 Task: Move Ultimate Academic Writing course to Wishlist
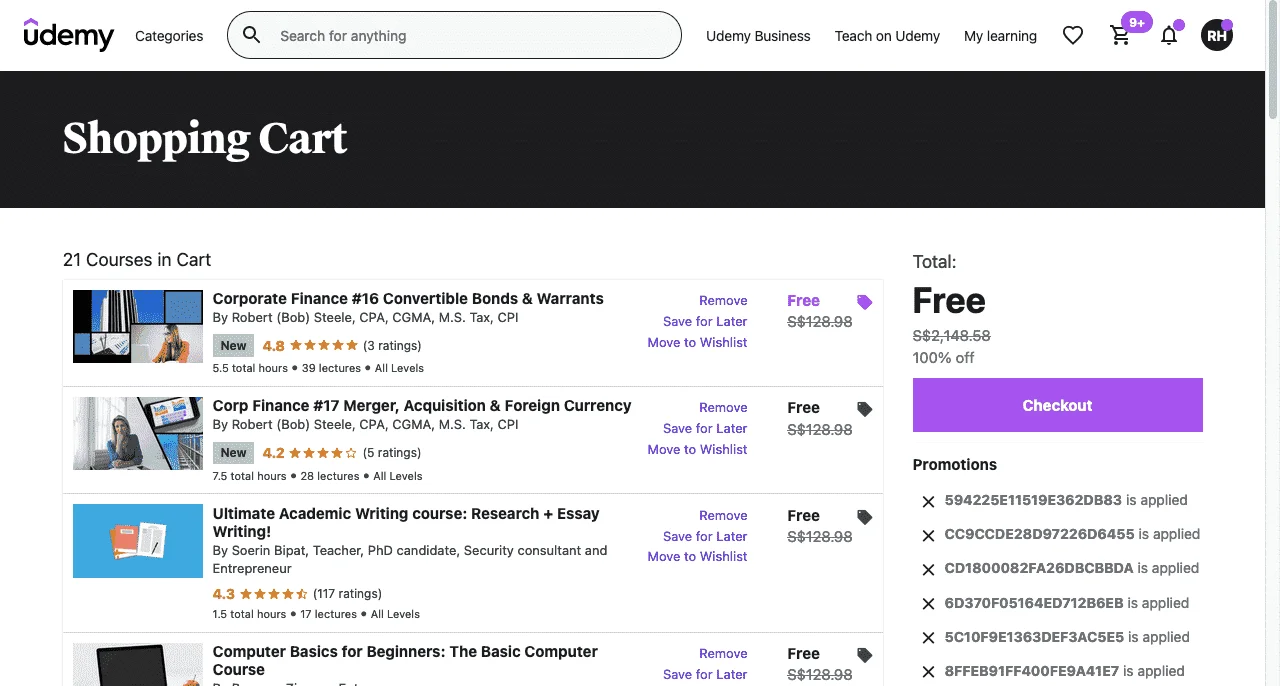tap(697, 556)
